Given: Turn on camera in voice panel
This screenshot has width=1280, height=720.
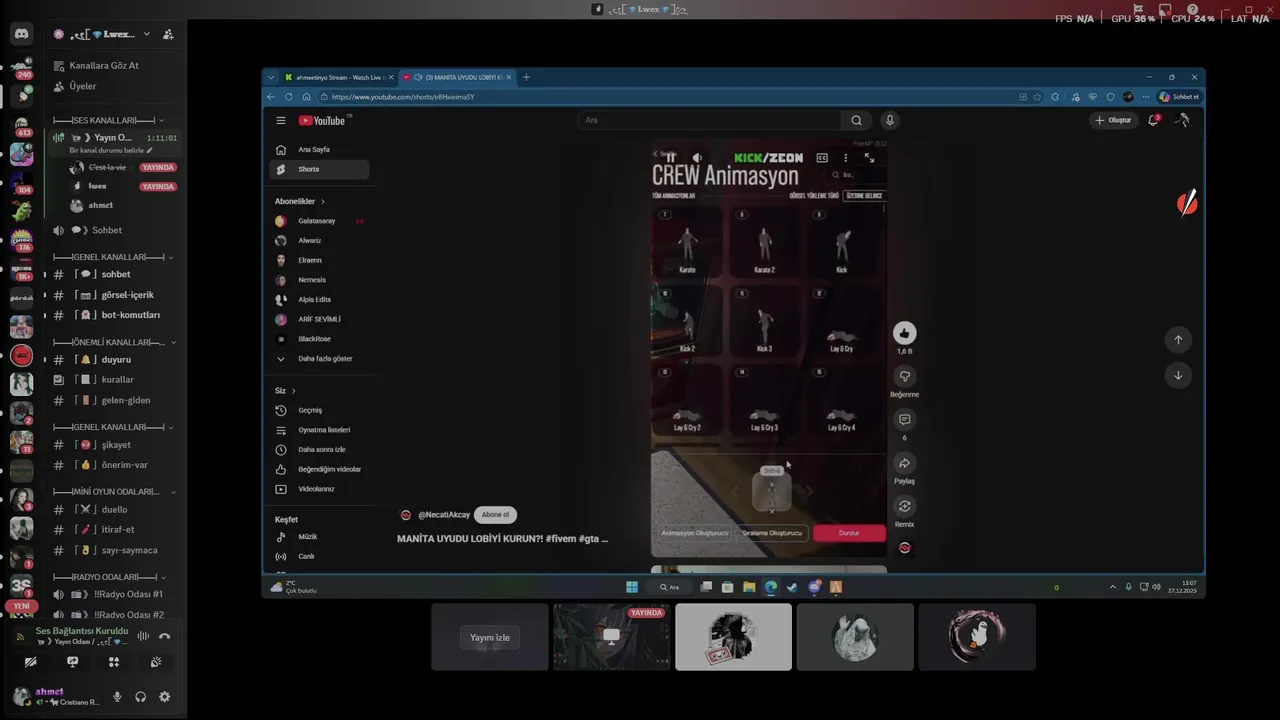Looking at the screenshot, I should [30, 662].
